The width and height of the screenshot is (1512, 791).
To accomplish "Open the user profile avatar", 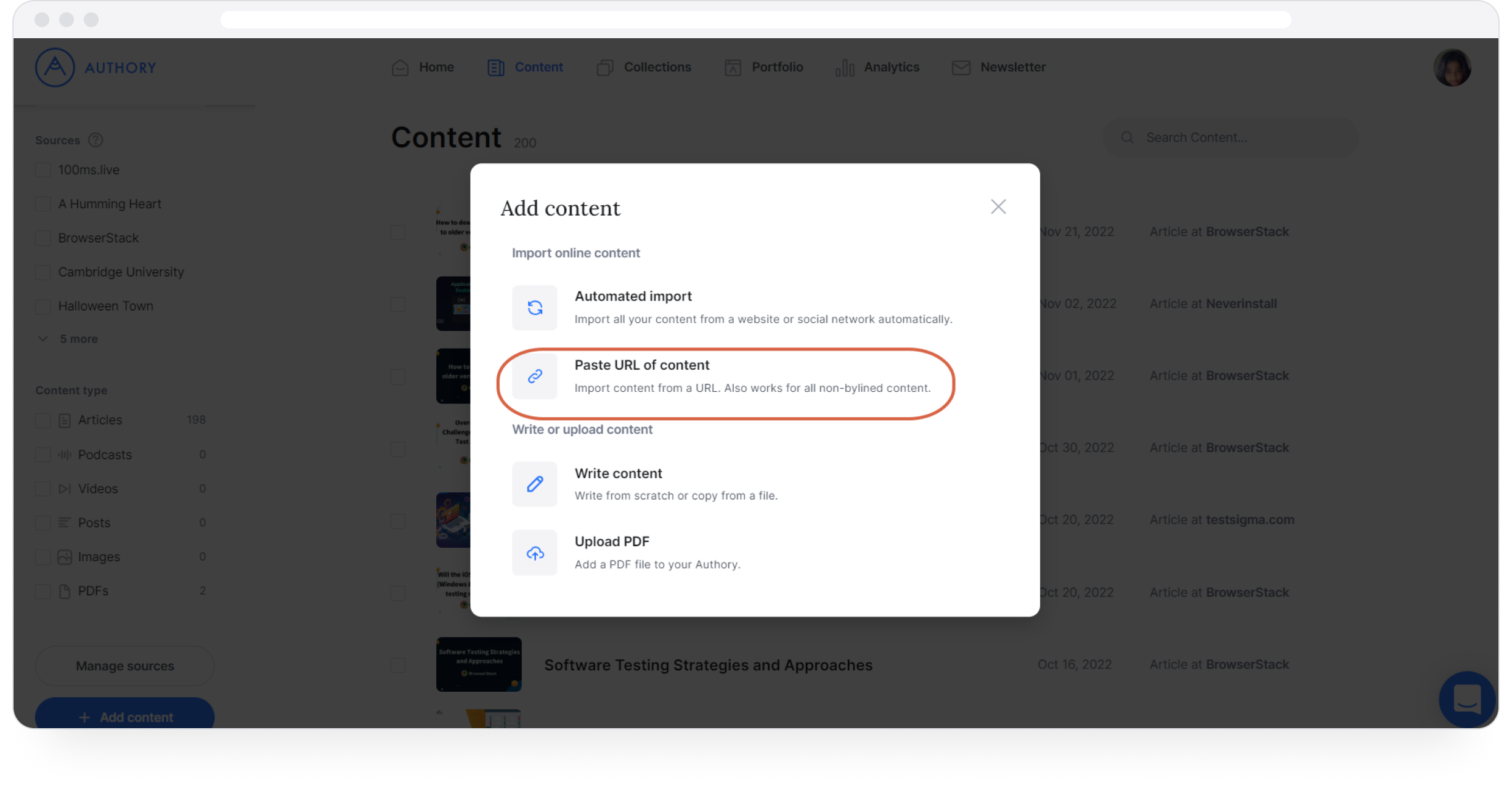I will [1452, 68].
